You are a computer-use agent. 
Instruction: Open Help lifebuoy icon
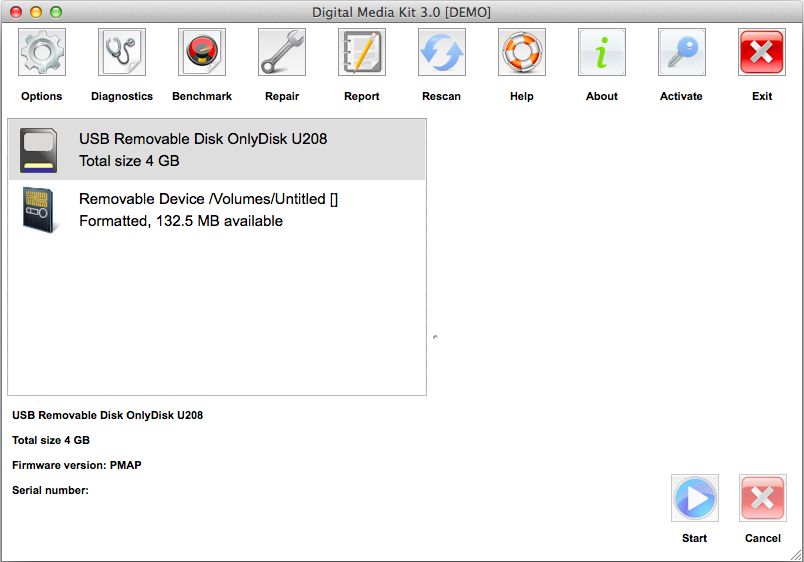click(522, 52)
